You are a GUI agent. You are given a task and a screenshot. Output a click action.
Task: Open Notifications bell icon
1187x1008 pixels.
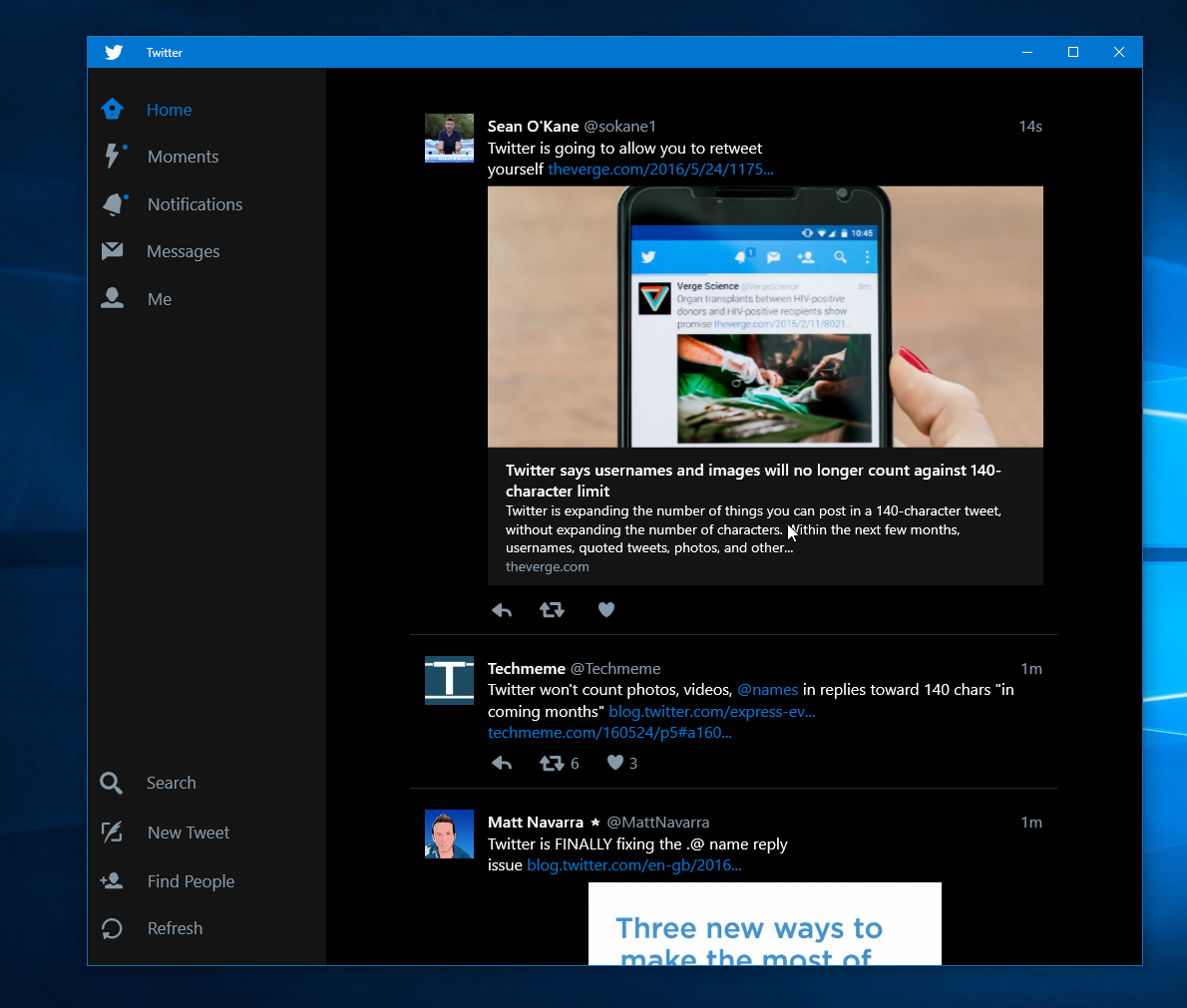[114, 203]
